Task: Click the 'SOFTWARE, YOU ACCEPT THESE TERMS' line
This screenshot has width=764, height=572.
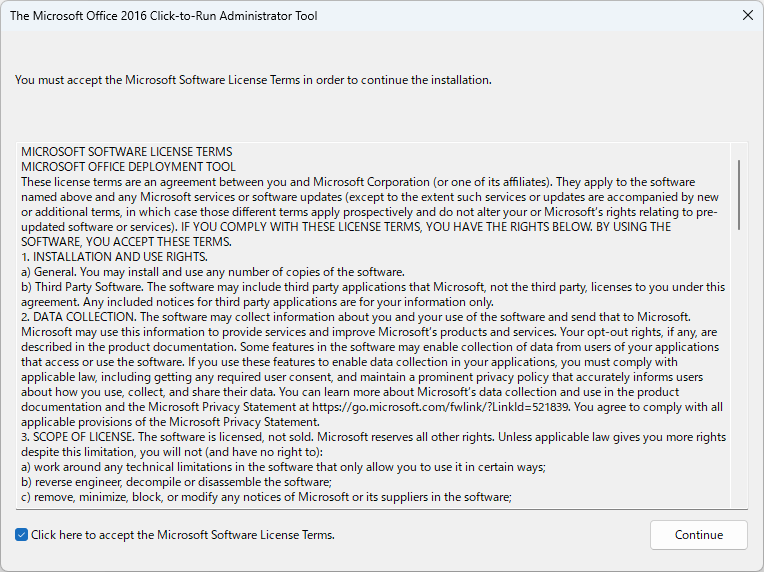Action: [126, 242]
